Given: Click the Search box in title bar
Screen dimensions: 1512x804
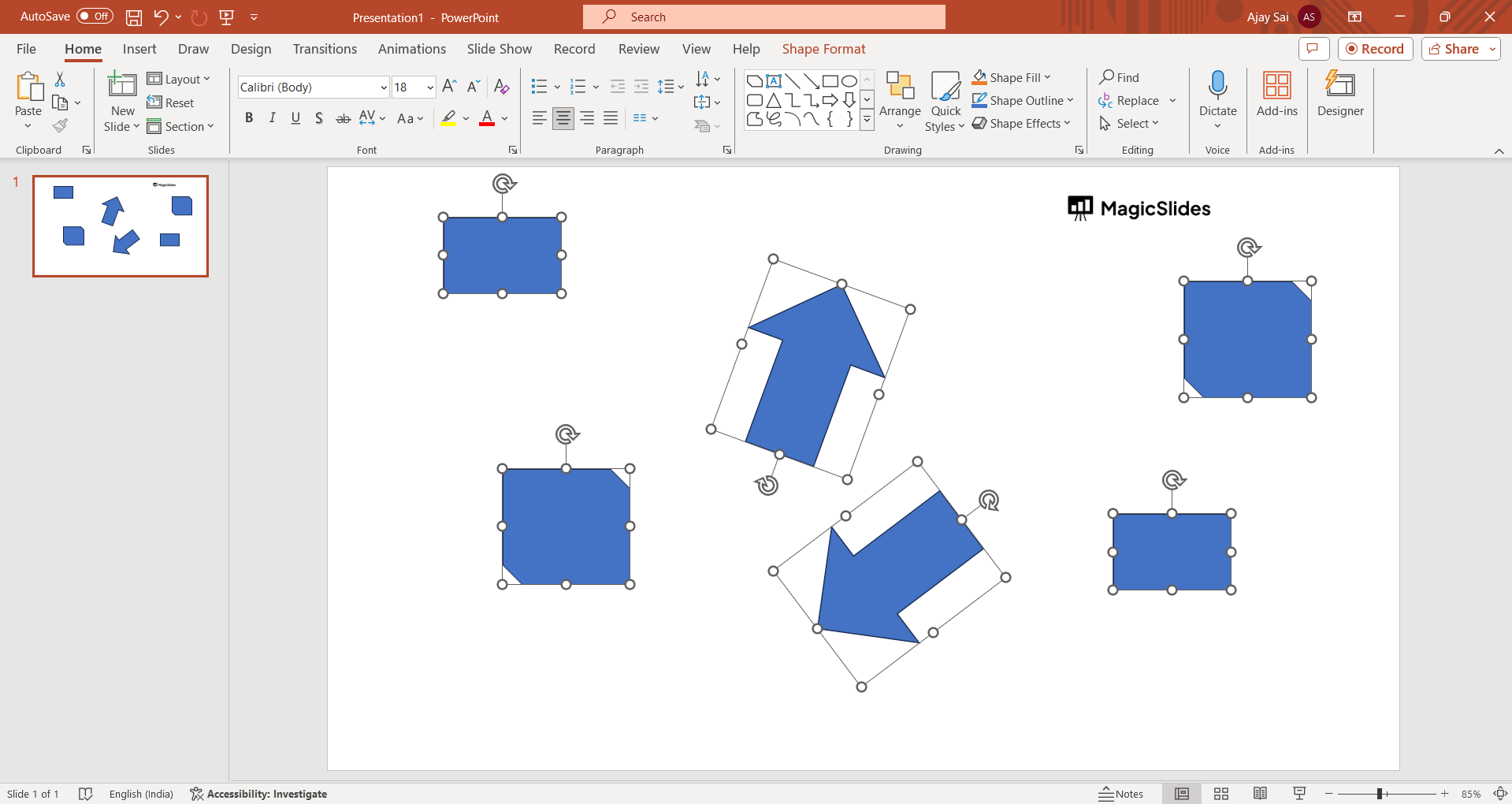Looking at the screenshot, I should point(764,17).
